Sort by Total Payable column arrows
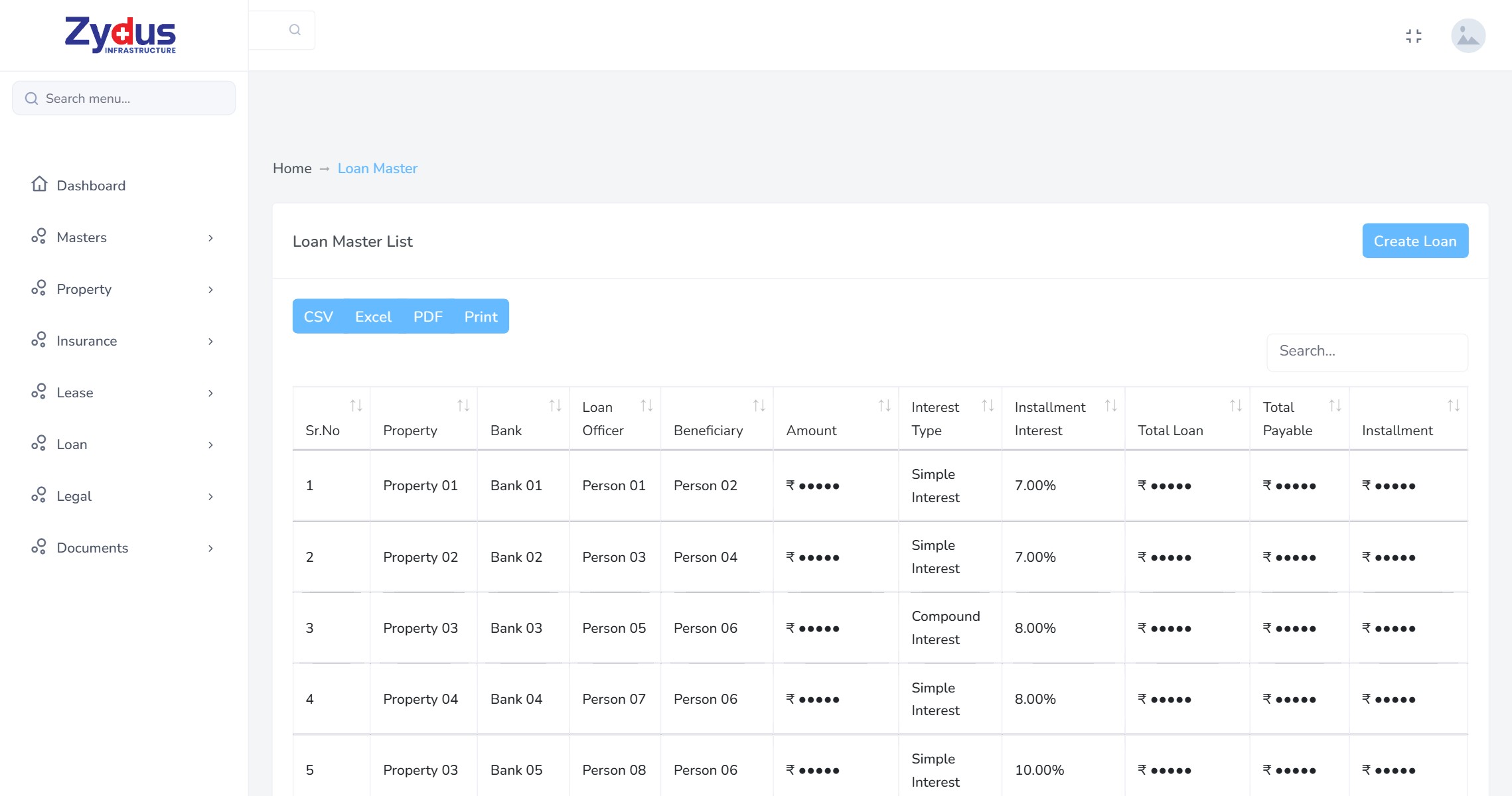Image resolution: width=1512 pixels, height=796 pixels. tap(1335, 405)
